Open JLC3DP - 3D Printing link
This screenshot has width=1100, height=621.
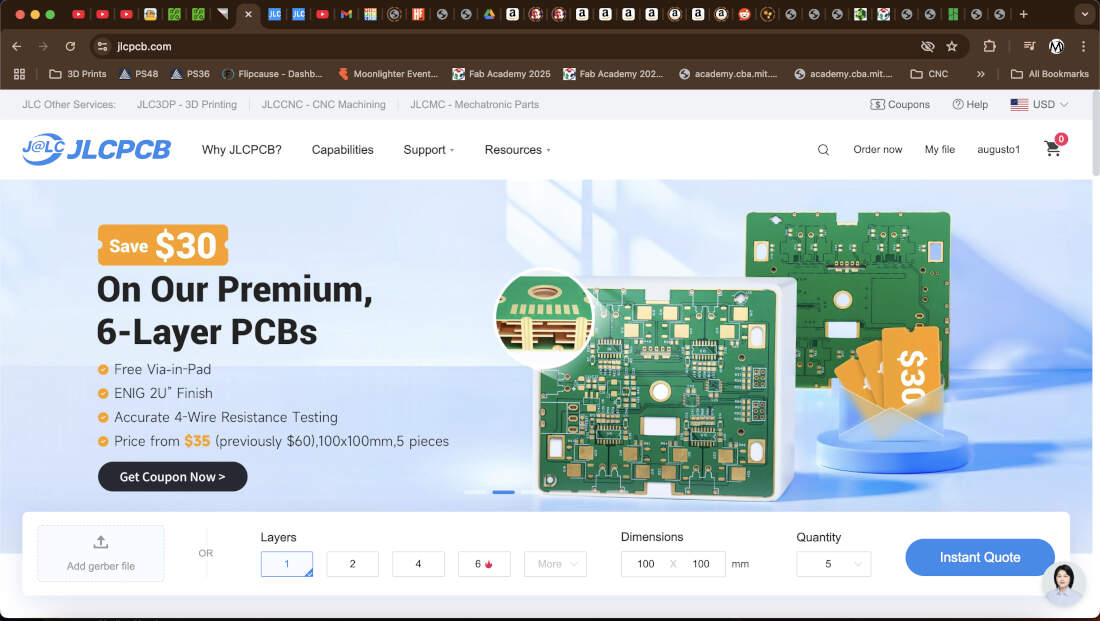pos(187,105)
